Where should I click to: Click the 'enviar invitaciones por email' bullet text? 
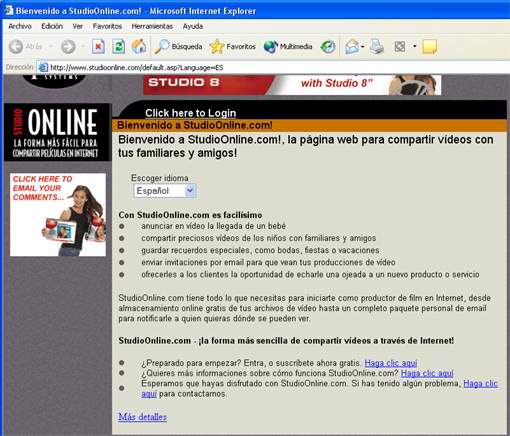point(268,262)
